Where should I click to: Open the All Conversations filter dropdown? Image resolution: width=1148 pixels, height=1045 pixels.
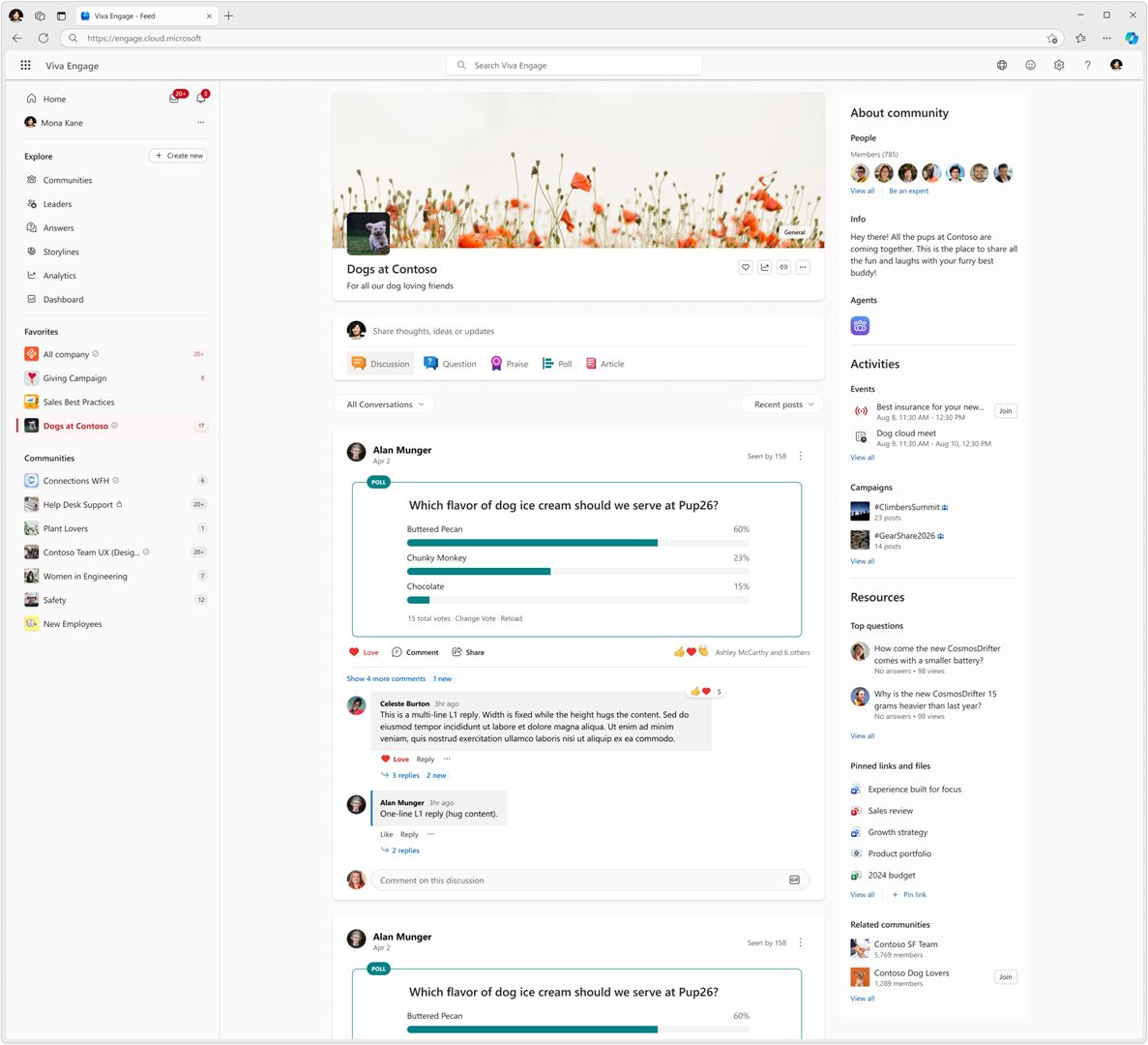coord(384,404)
